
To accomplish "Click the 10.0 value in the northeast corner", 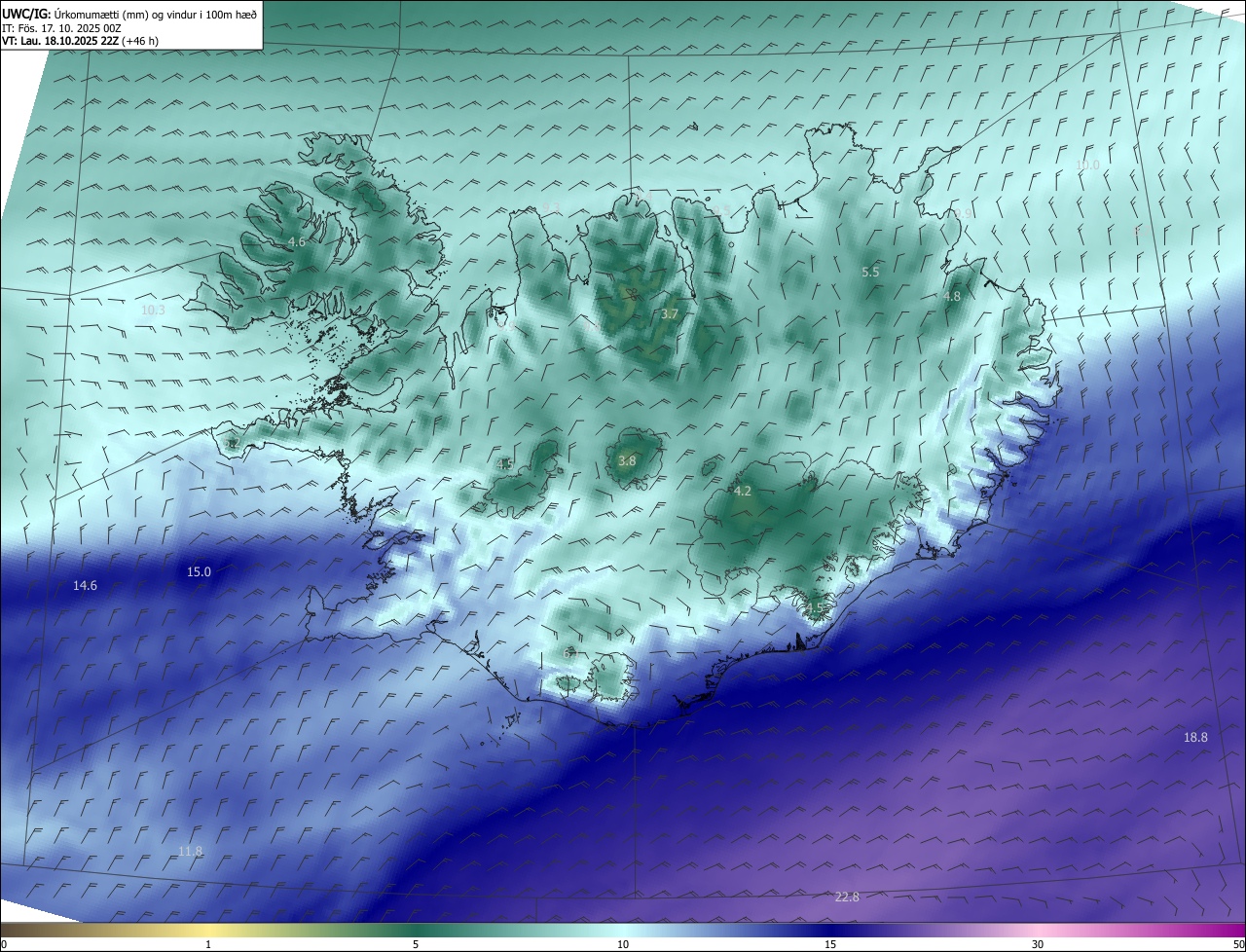I will [x=1087, y=165].
